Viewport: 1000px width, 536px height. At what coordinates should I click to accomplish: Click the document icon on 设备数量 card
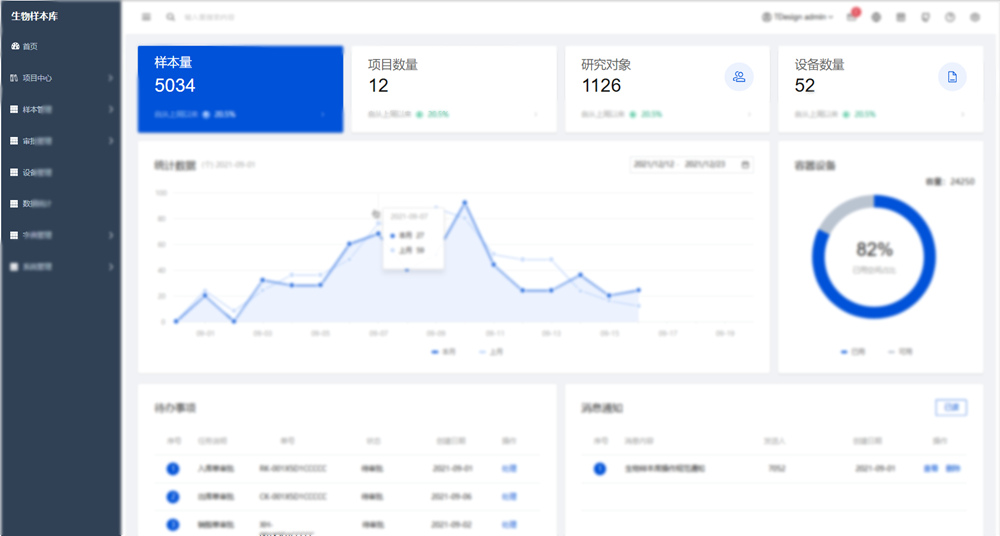952,77
